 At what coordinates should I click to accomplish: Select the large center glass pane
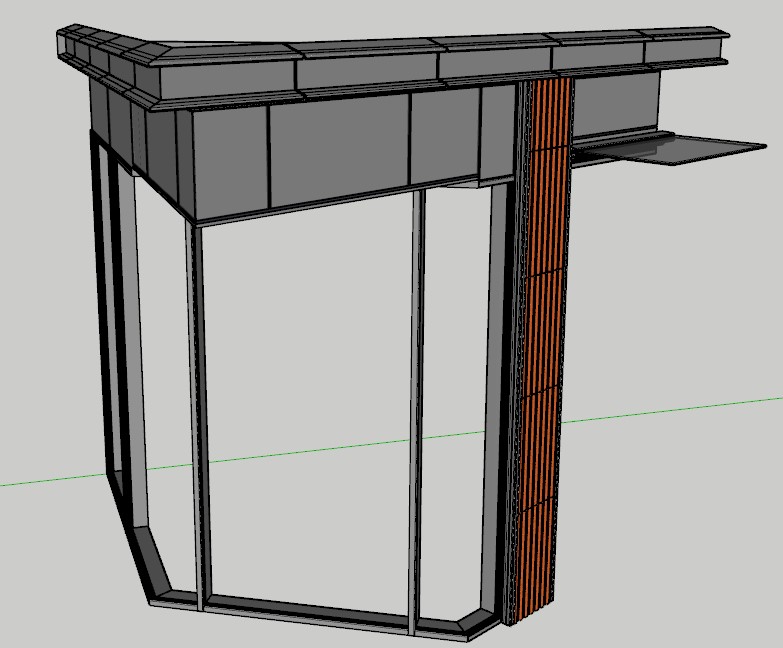coord(305,400)
